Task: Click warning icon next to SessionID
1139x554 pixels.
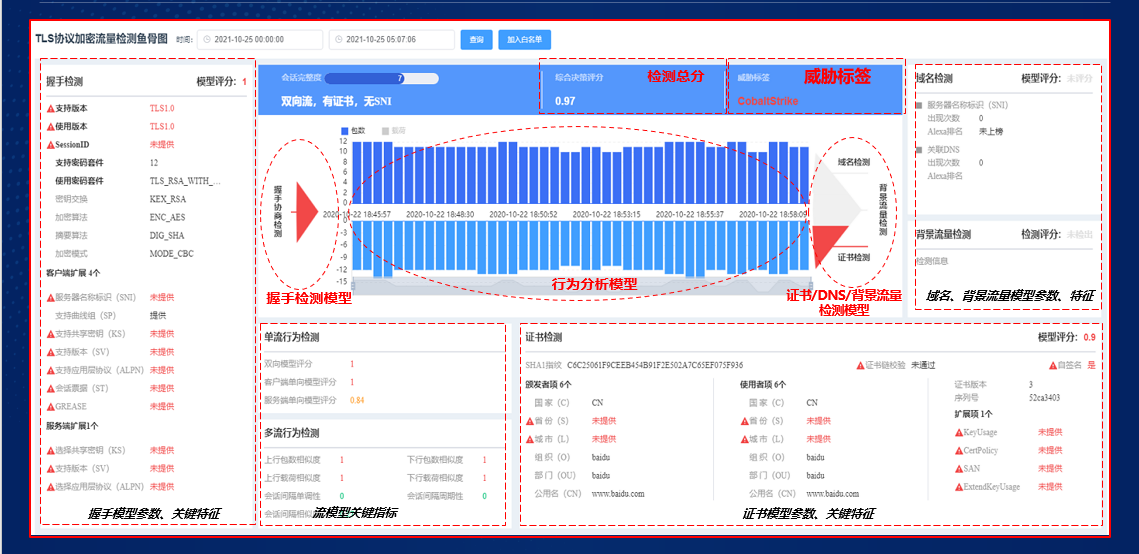Action: click(x=50, y=144)
